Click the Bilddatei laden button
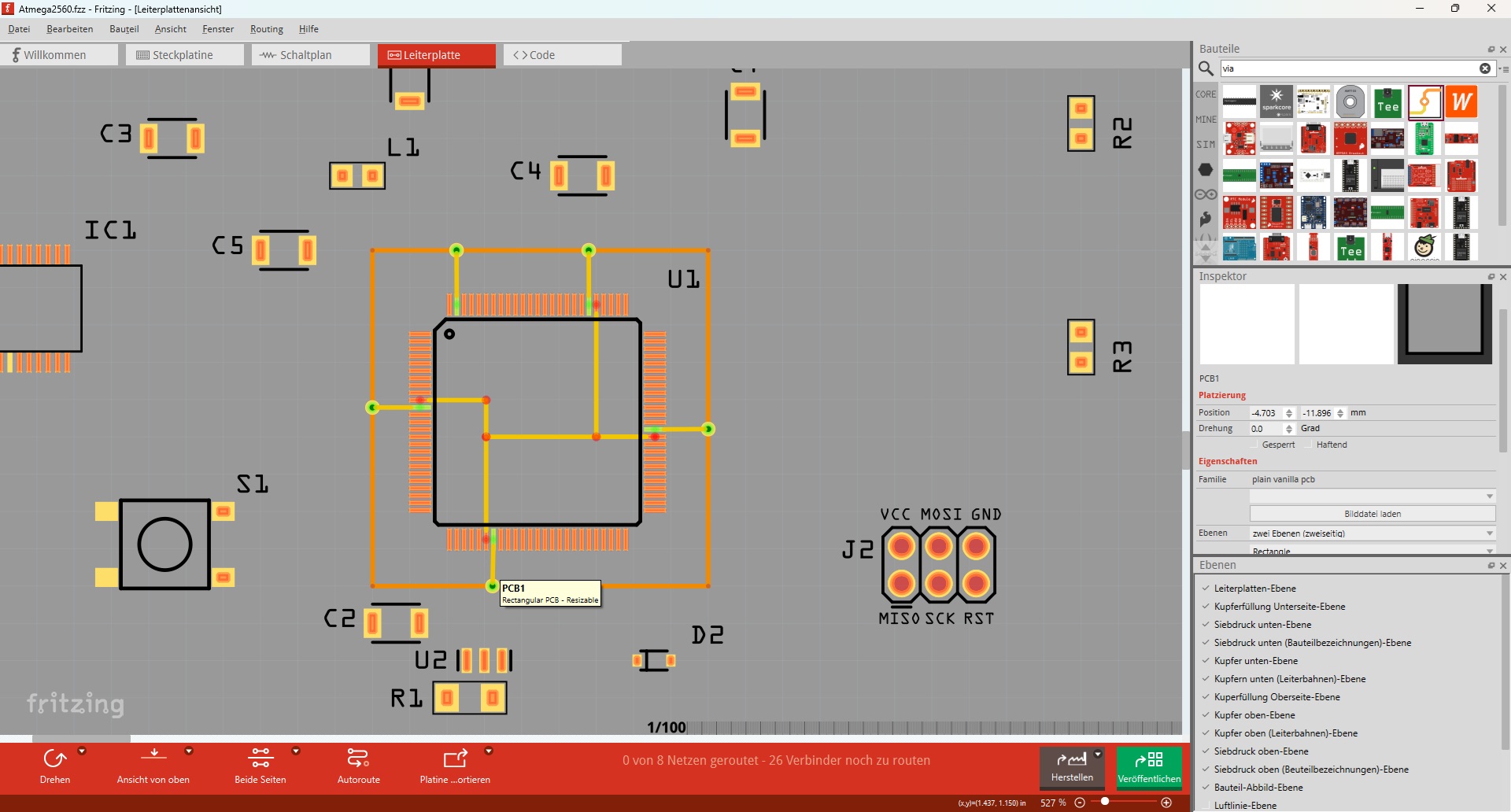Screen dimensions: 1511x812 (x=1372, y=514)
